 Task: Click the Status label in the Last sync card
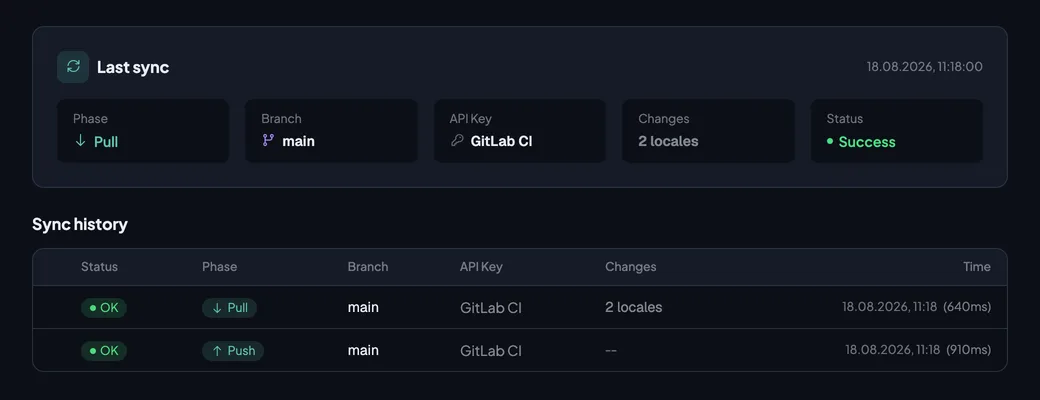tap(844, 119)
